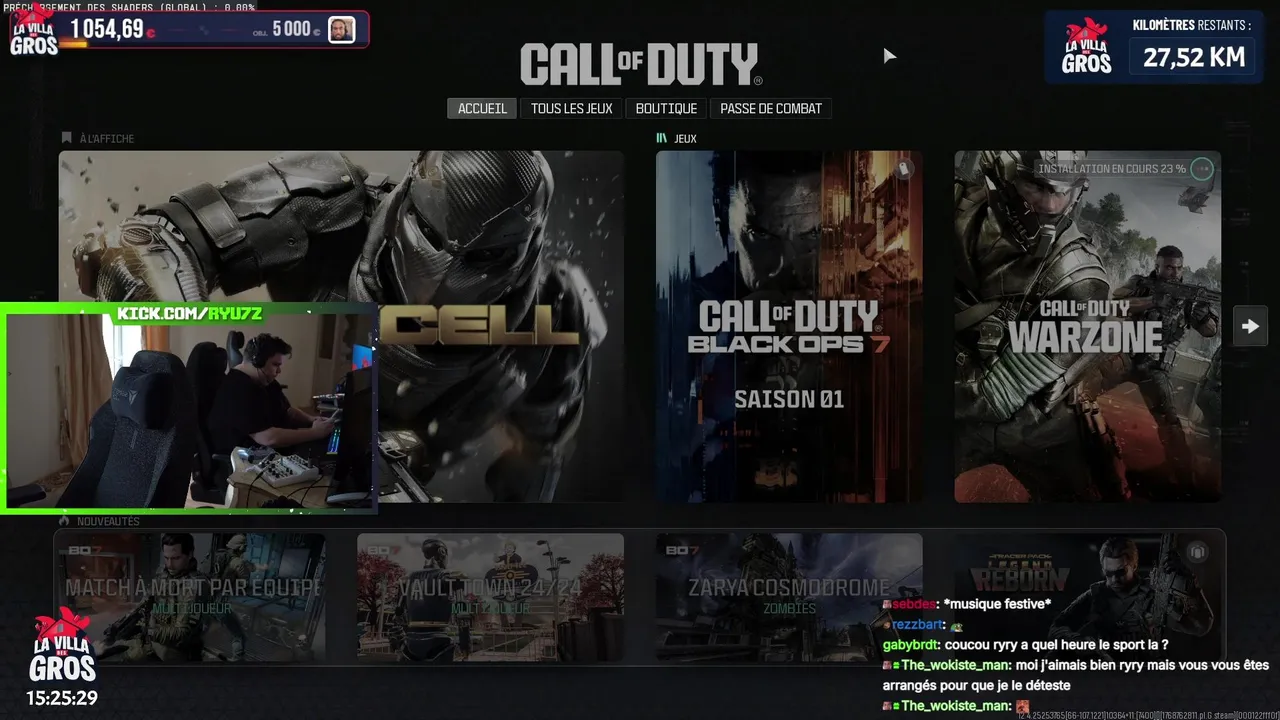Image resolution: width=1280 pixels, height=720 pixels.
Task: Click the La Villa des Gros logo near km counter
Action: point(1086,47)
